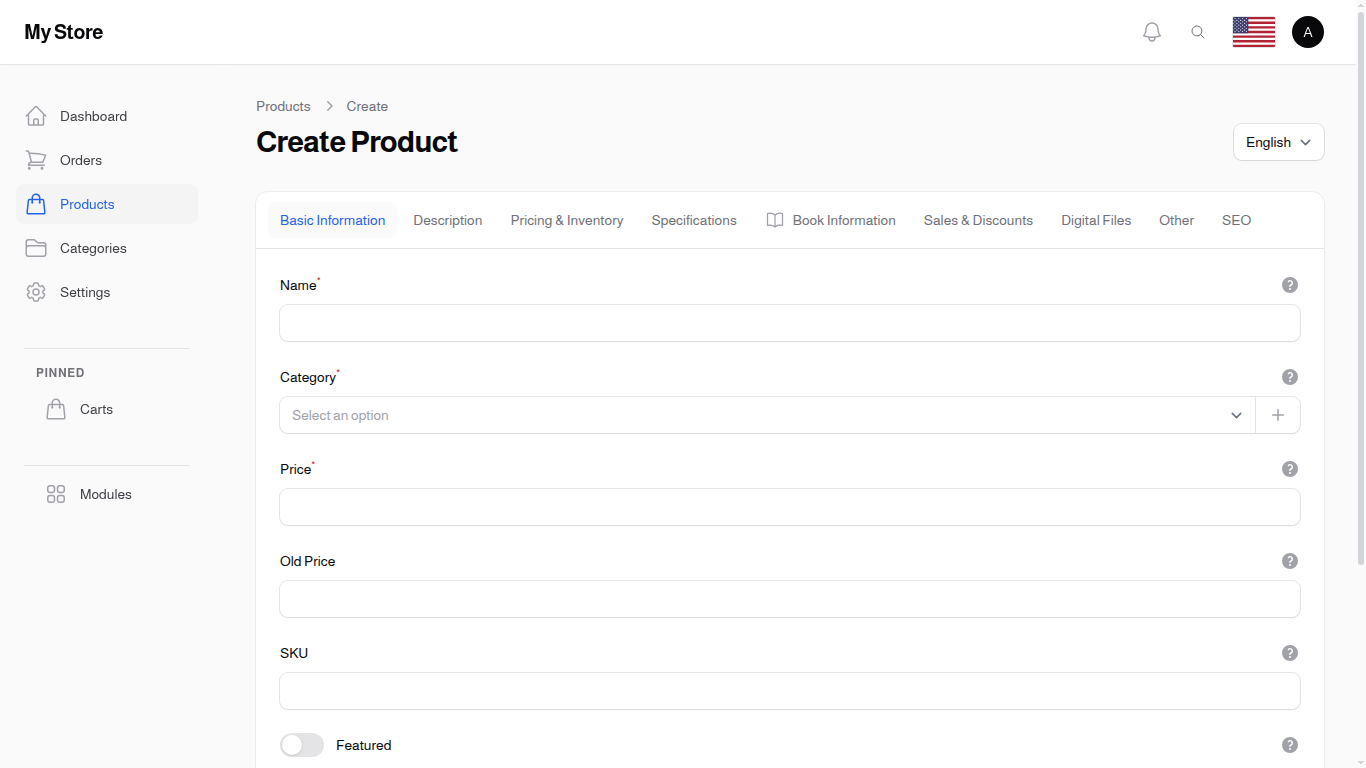Select the Orders cart icon
Image resolution: width=1366 pixels, height=768 pixels.
[36, 159]
